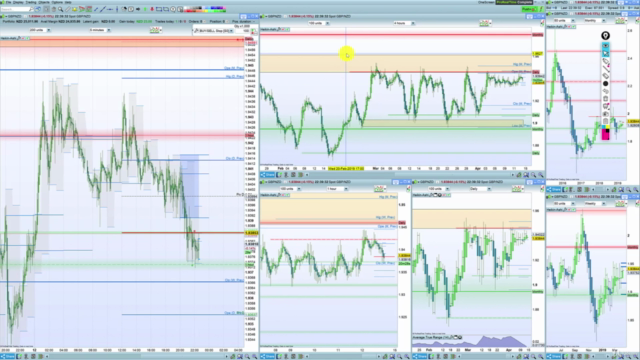Select the magnifier zoom tool in the top toolbar
Screen dimensions: 640x360
[x=61, y=9]
